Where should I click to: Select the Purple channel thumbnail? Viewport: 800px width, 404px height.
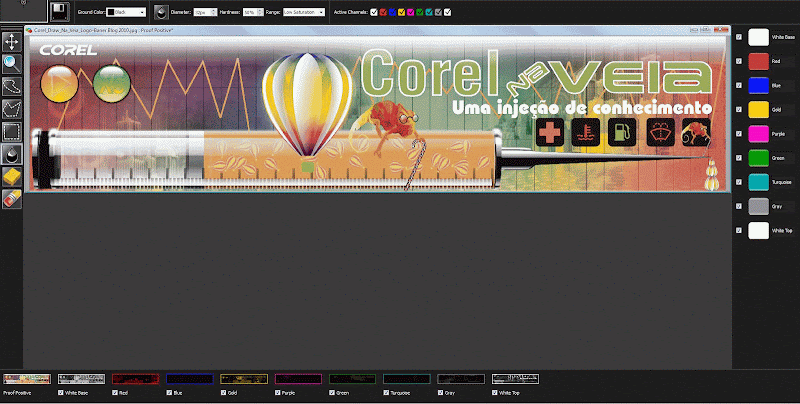pyautogui.click(x=298, y=379)
